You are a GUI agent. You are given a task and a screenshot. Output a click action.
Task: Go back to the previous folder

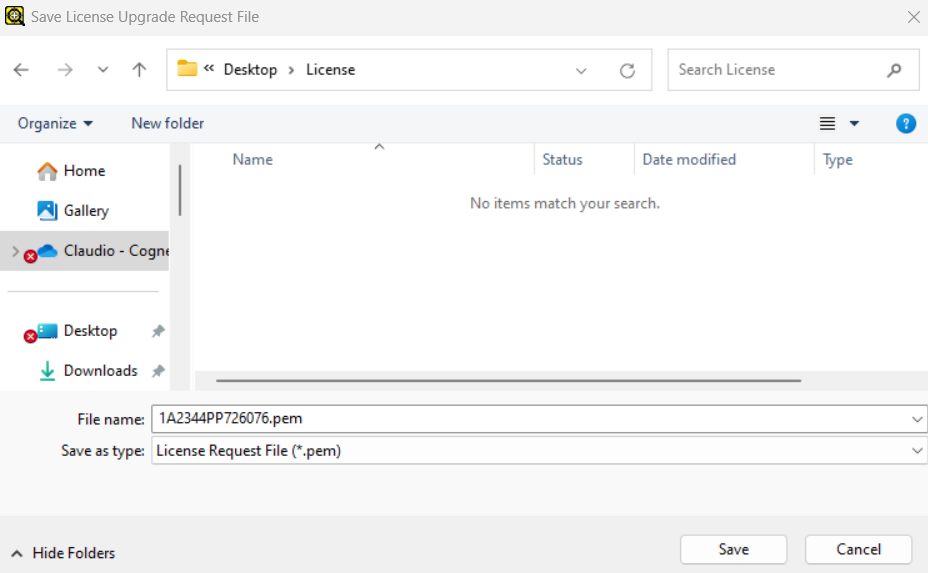[21, 70]
